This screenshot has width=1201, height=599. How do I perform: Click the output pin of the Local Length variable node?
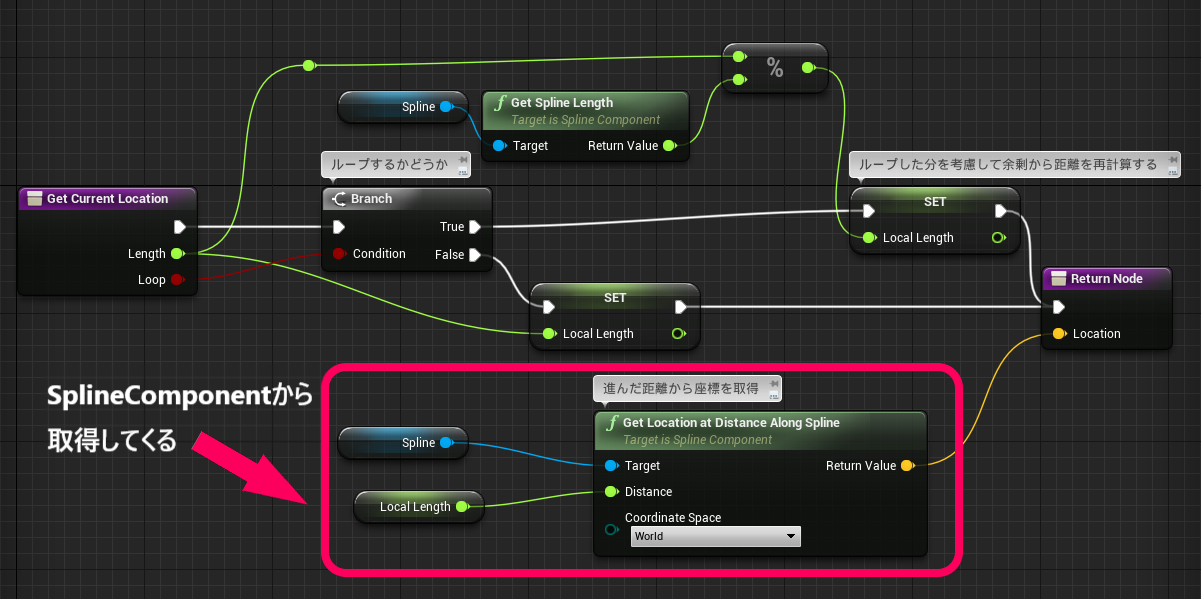[462, 507]
